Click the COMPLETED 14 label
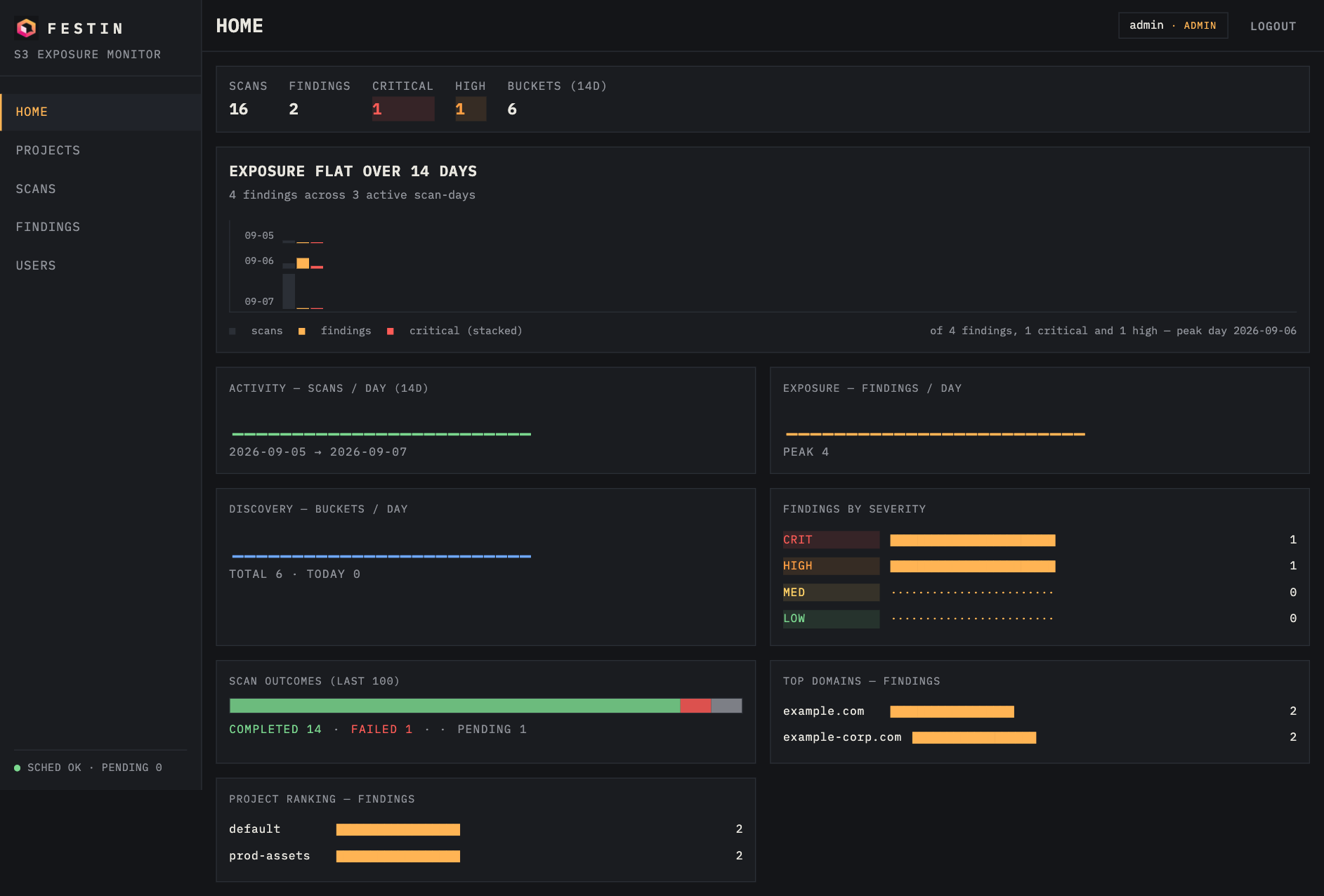The height and width of the screenshot is (896, 1324). 275,730
